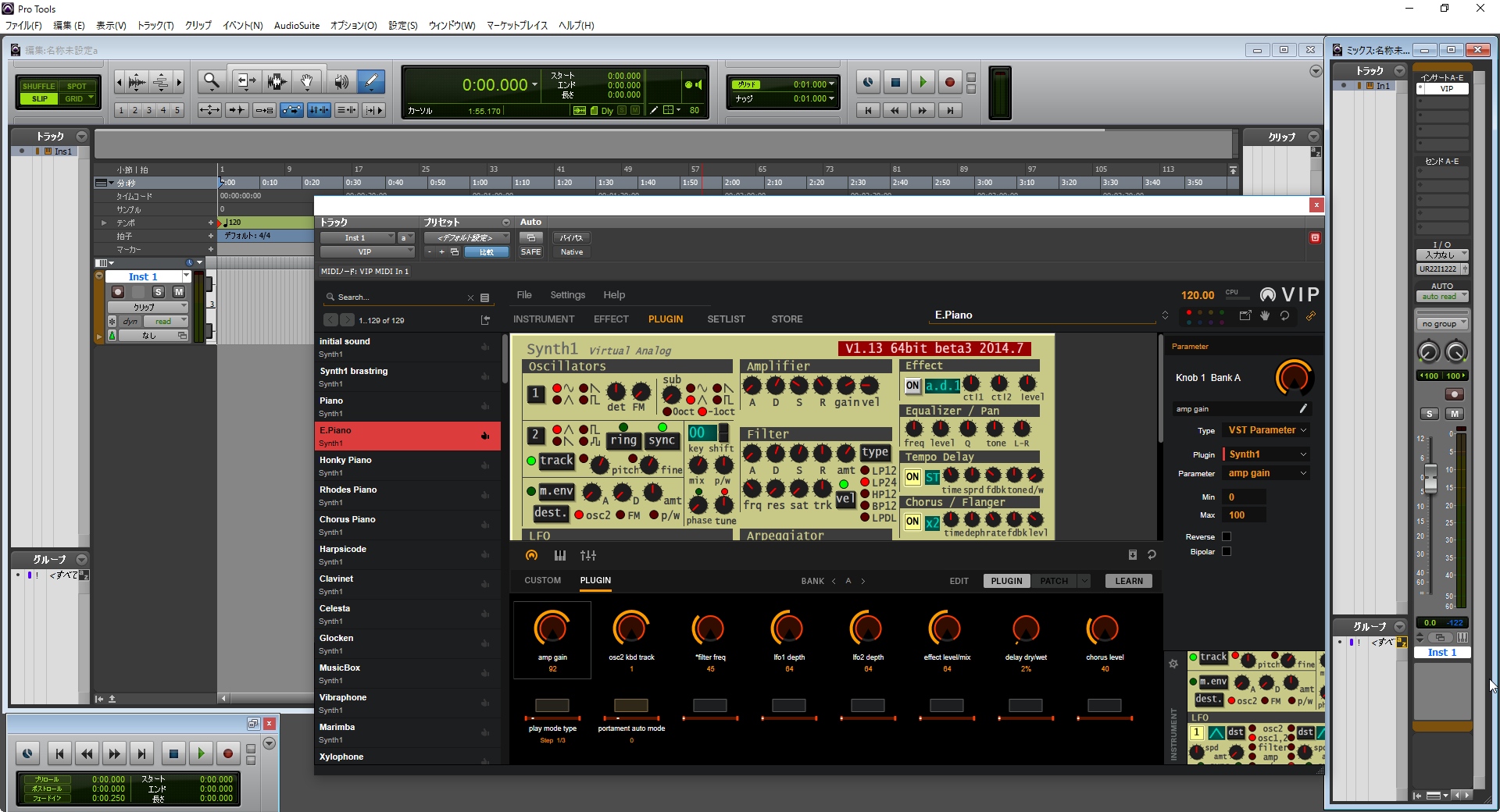Screen dimensions: 1500x812
Task: Open the VIP mixer sliders view icon
Action: tap(588, 555)
